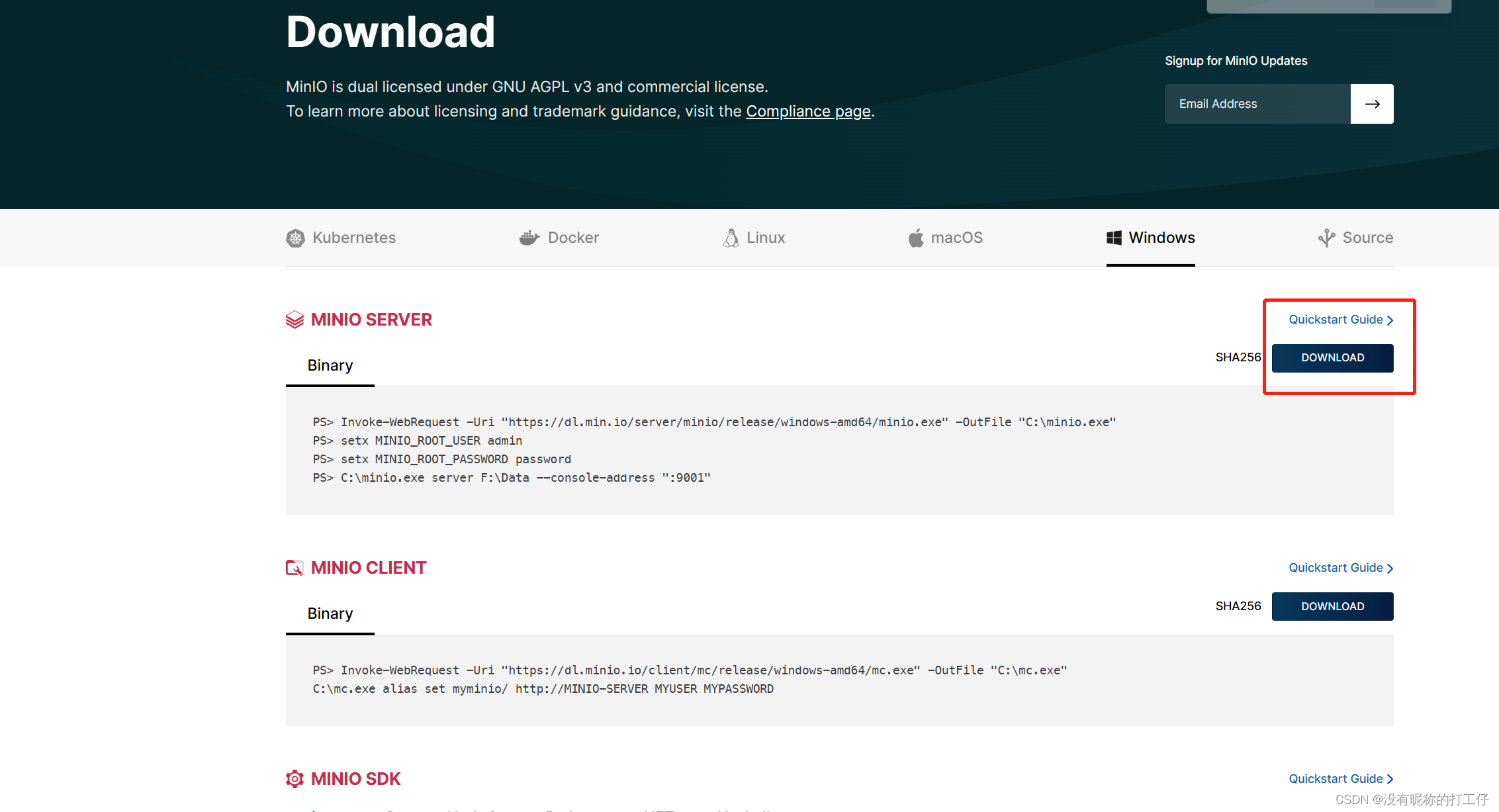Select Binary tab under MinIO Client
Viewport: 1499px width, 812px height.
330,613
